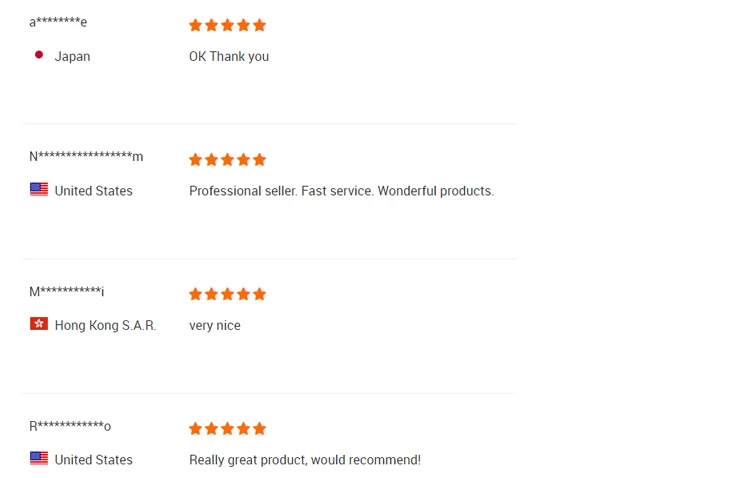Click "United States" label under N***m reviewer

tap(93, 191)
